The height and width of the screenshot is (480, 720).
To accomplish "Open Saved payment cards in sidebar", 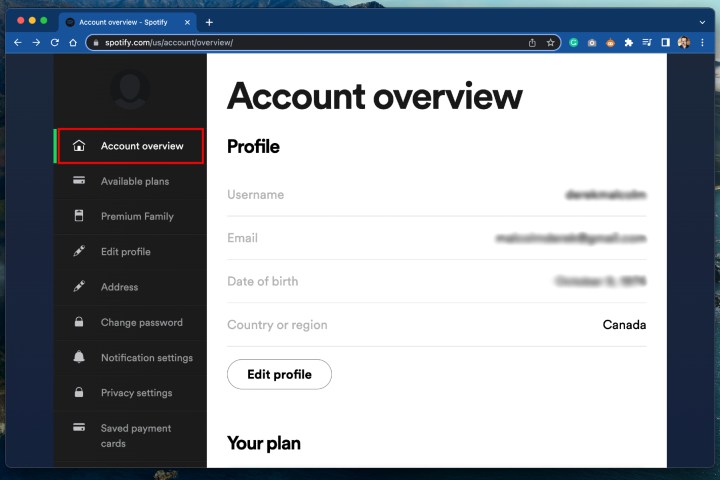I will pyautogui.click(x=135, y=435).
